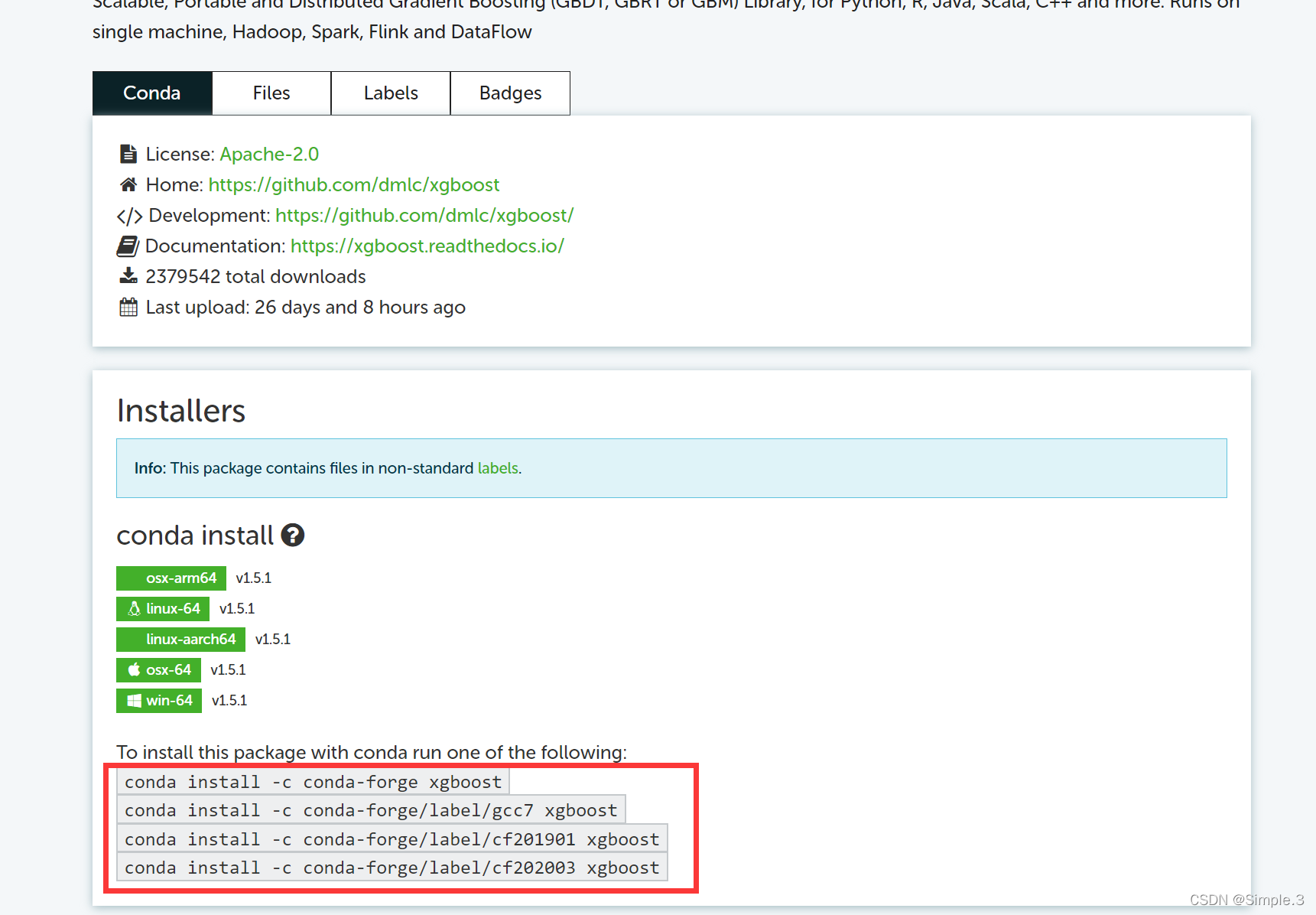Click the conda-forge/label/gcc7 install command
The height and width of the screenshot is (915, 1316).
click(371, 810)
